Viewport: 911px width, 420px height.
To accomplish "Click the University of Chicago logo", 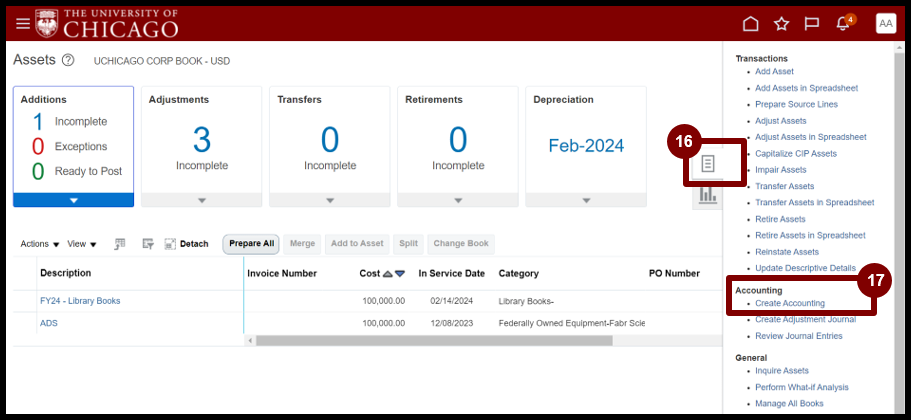I will (x=106, y=24).
